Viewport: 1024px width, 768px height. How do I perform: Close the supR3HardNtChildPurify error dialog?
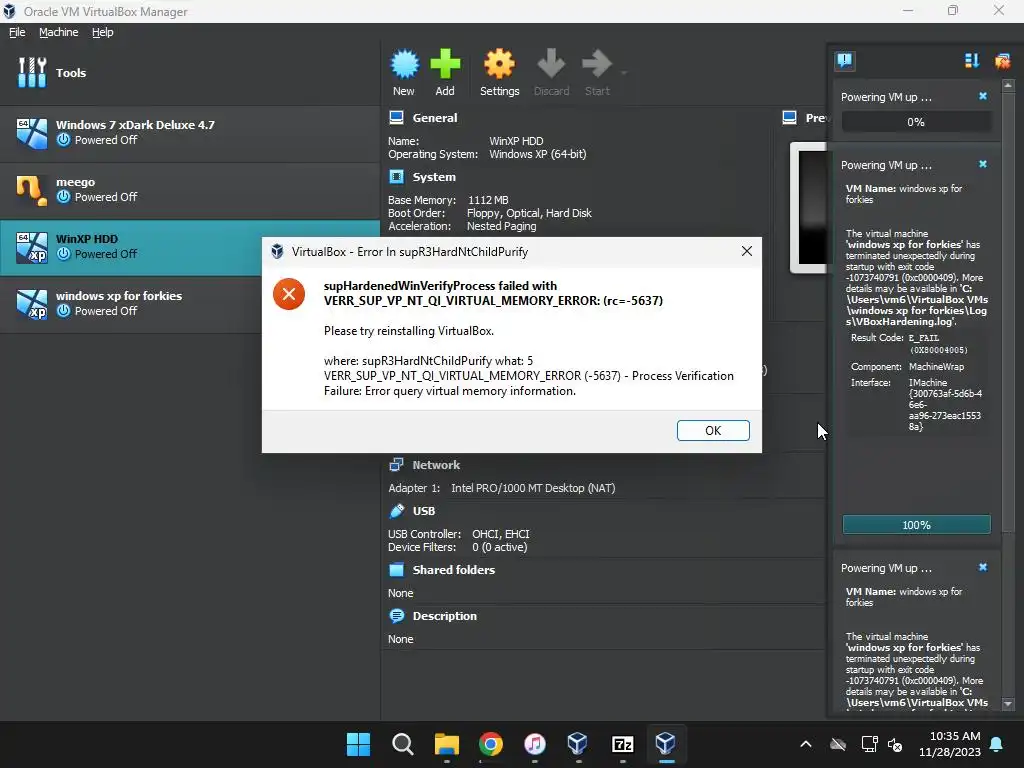[x=747, y=251]
